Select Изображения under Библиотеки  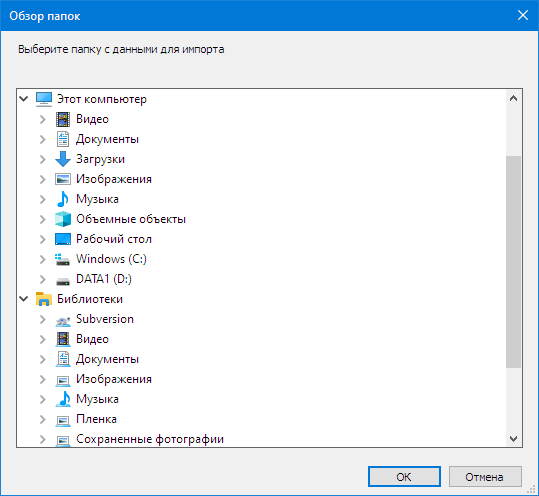[114, 379]
